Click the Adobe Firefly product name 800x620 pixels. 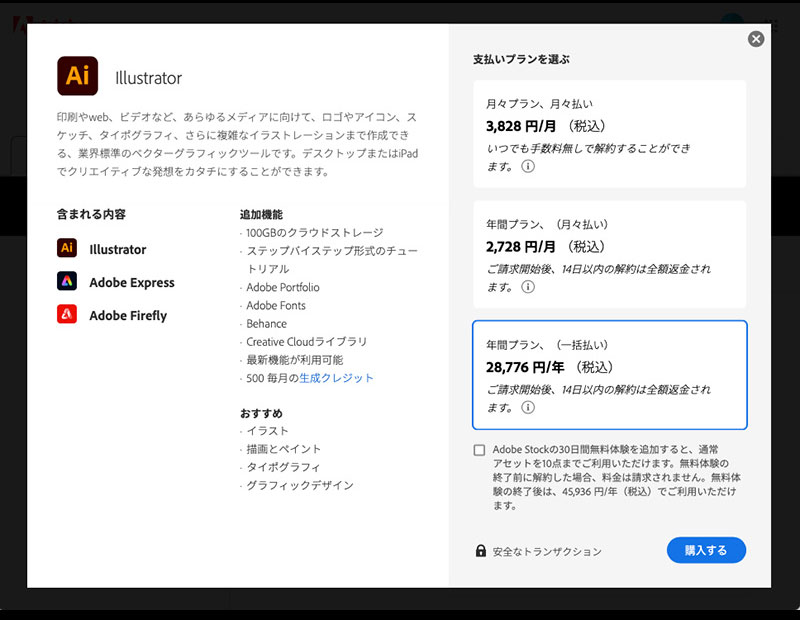click(x=128, y=316)
